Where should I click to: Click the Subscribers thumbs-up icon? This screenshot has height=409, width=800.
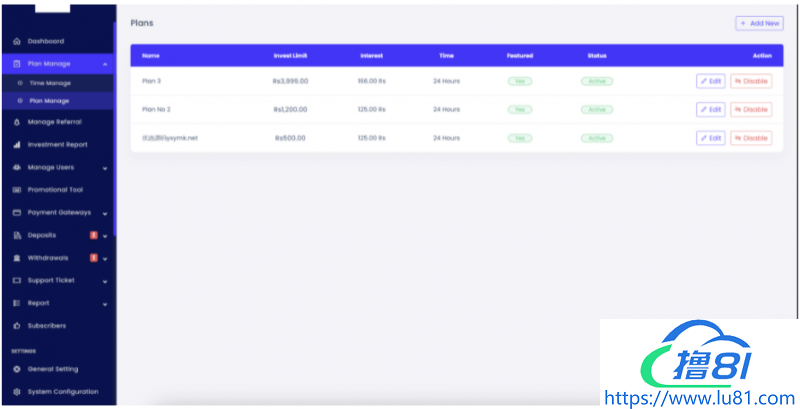pos(16,326)
